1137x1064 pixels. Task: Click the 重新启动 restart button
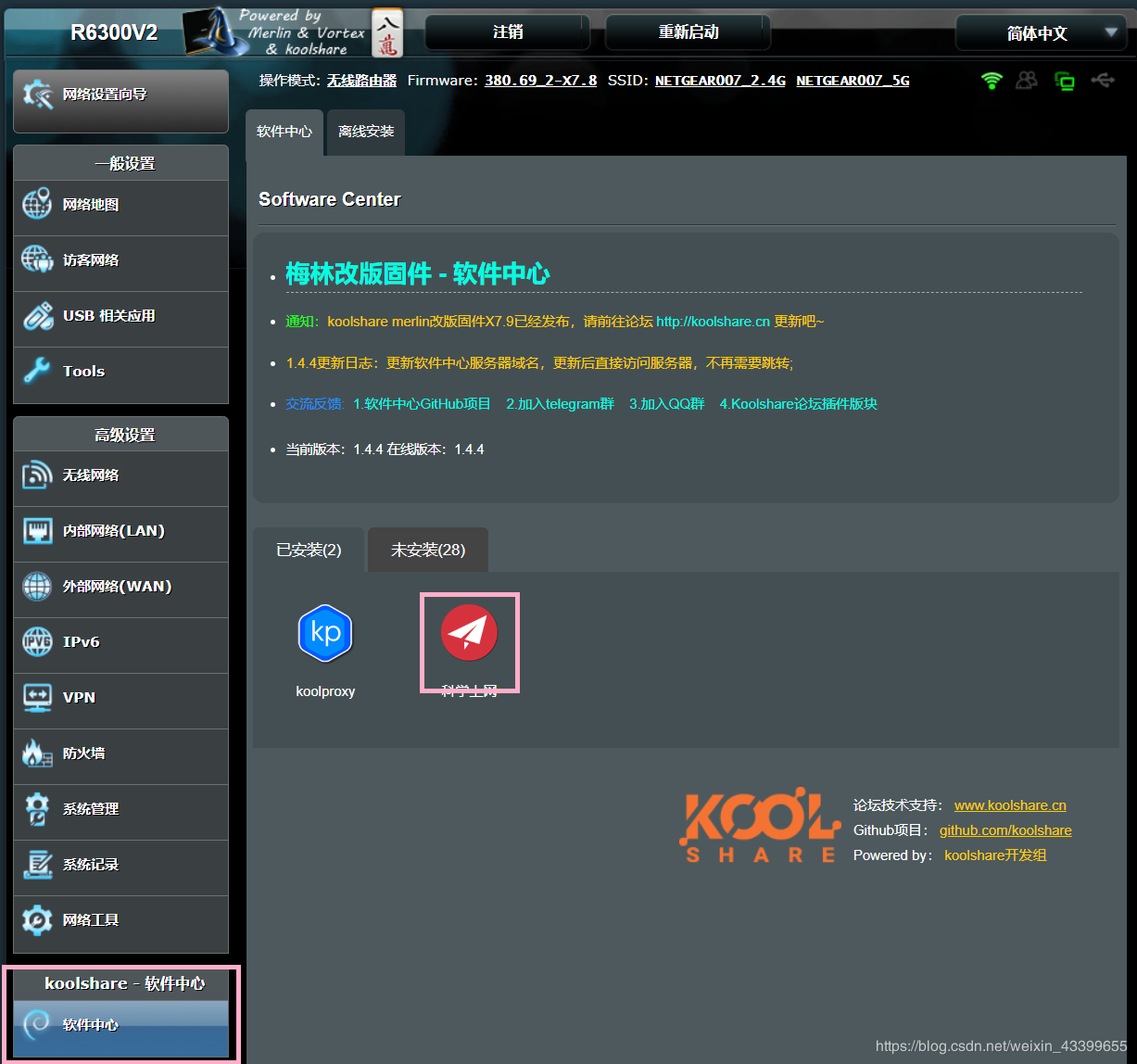click(687, 32)
